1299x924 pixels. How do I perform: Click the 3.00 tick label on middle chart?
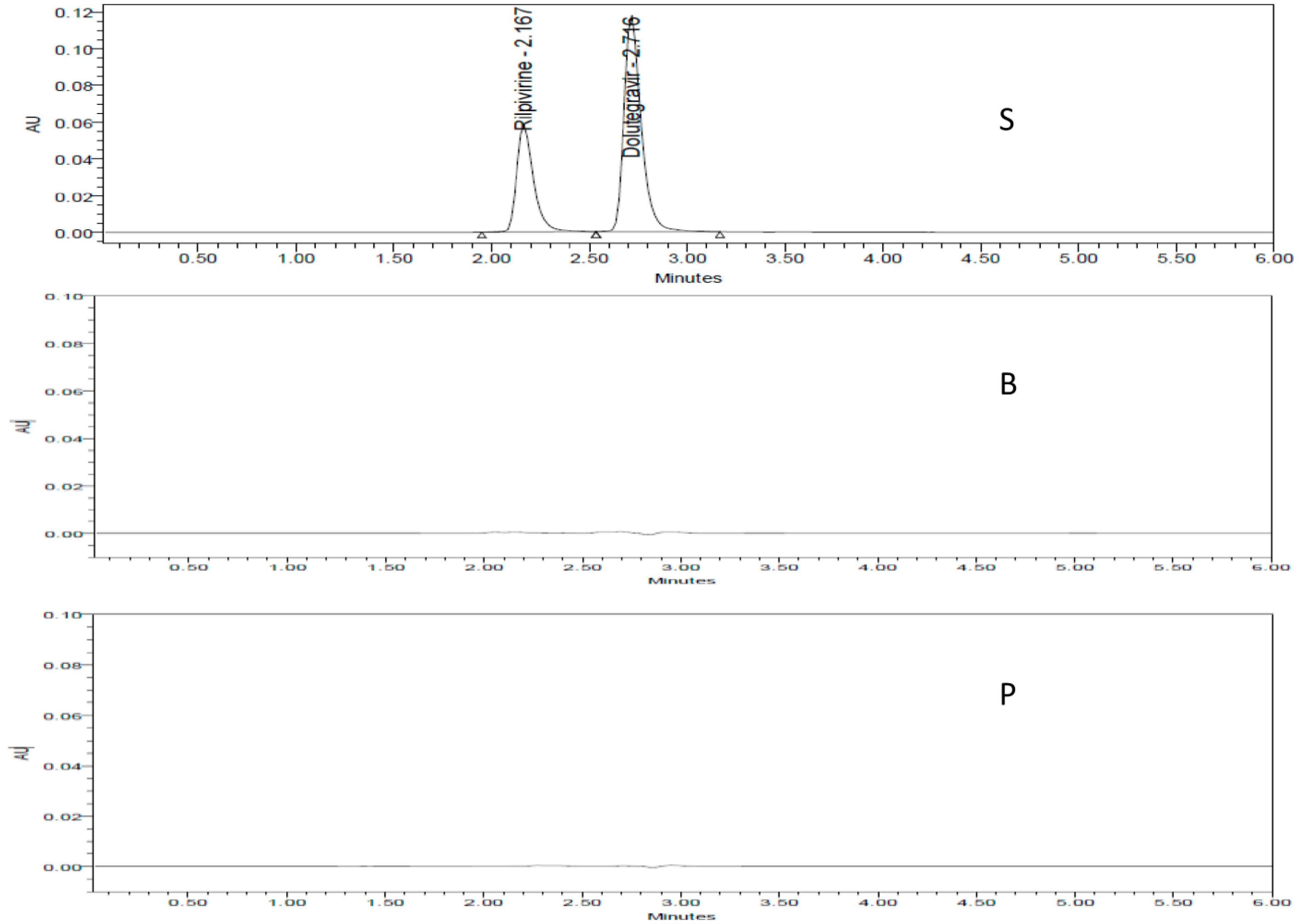[x=681, y=567]
